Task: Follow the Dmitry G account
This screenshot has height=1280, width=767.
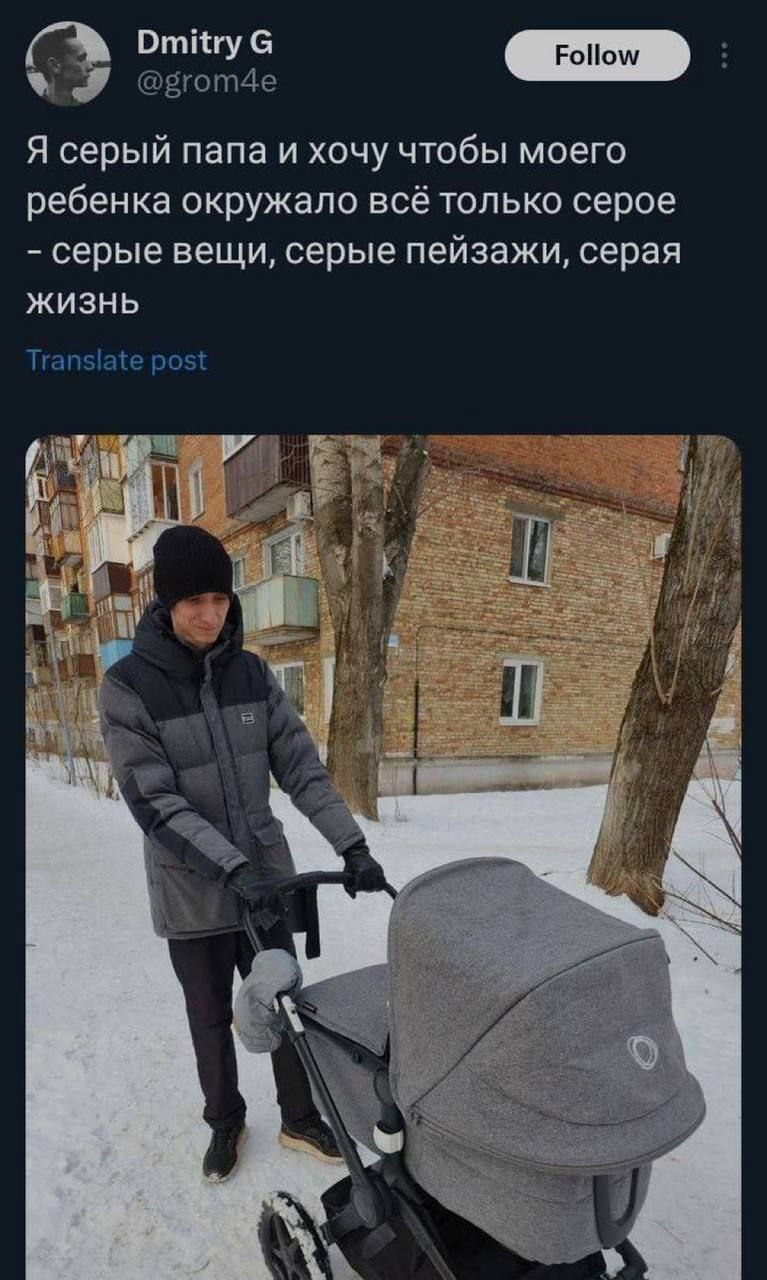Action: tap(597, 55)
